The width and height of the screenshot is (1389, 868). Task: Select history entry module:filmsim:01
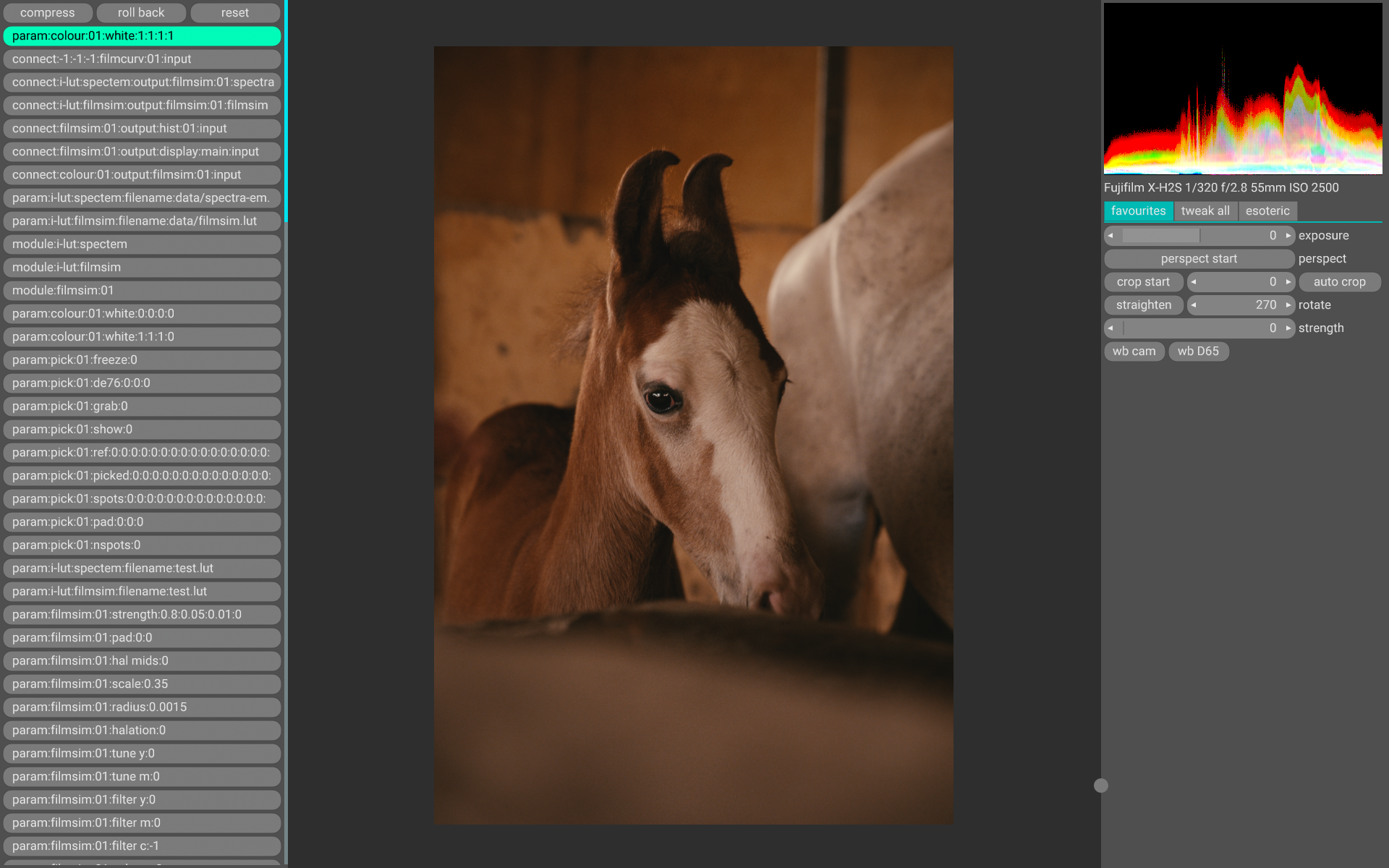pyautogui.click(x=142, y=291)
